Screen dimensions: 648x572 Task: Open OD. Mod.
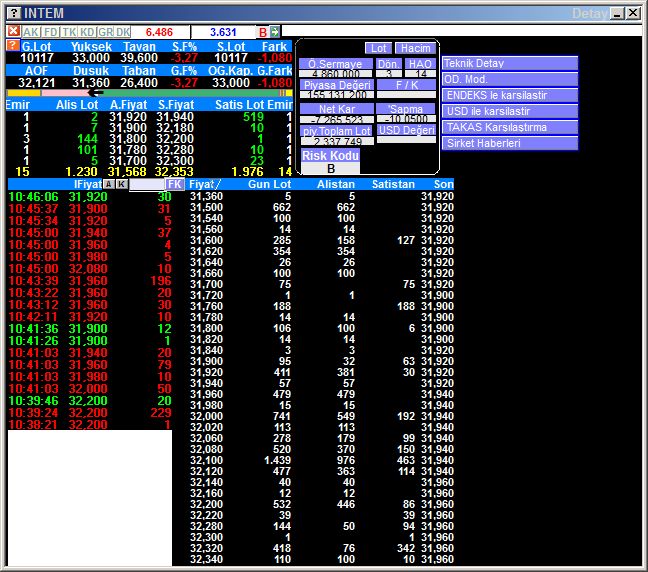point(510,79)
